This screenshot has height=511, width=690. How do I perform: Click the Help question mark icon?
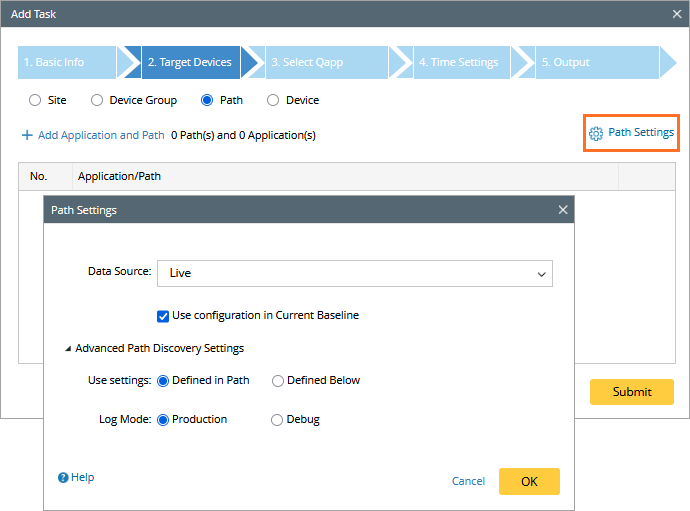(63, 478)
